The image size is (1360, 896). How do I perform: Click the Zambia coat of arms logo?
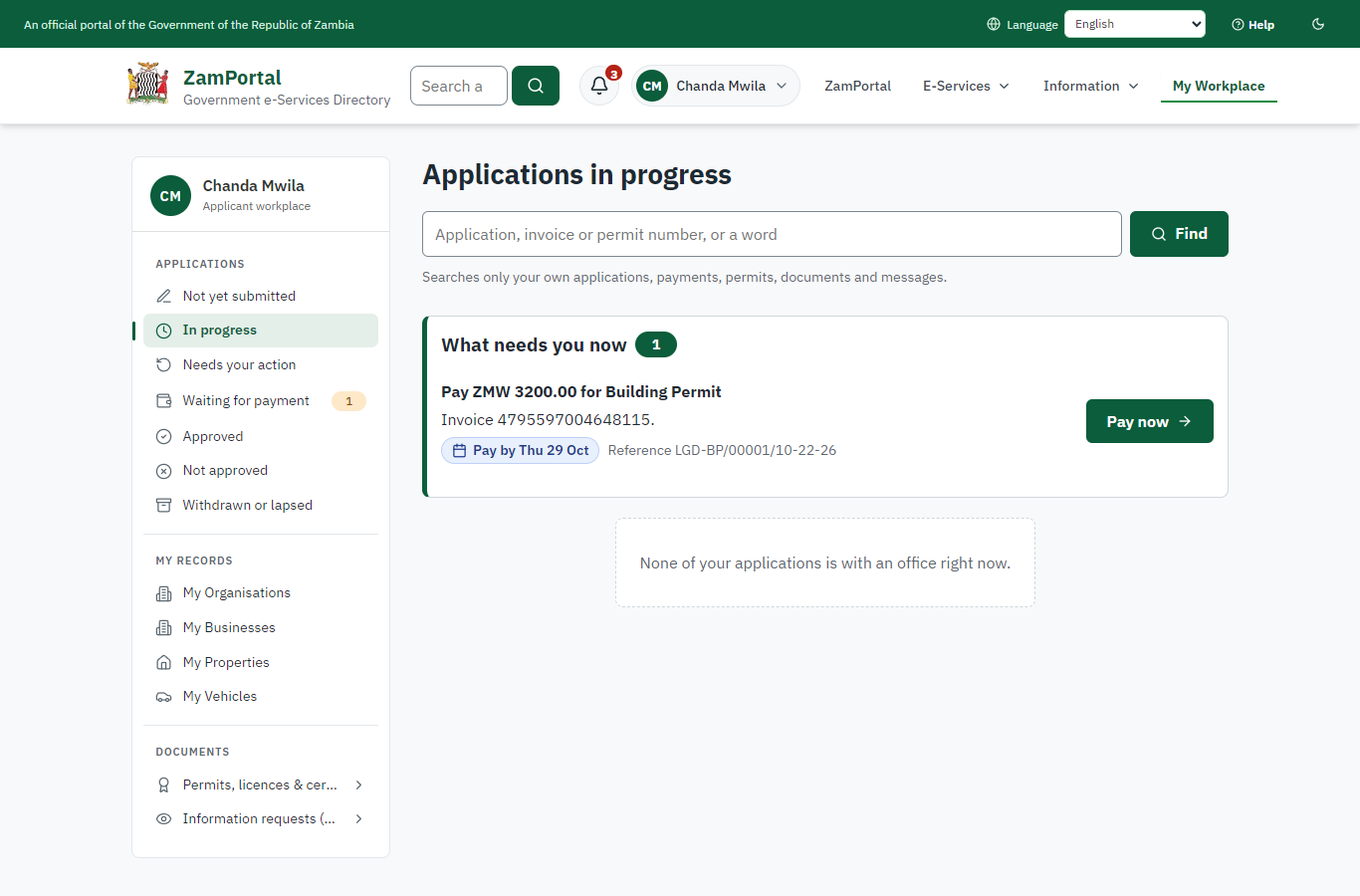(x=148, y=85)
